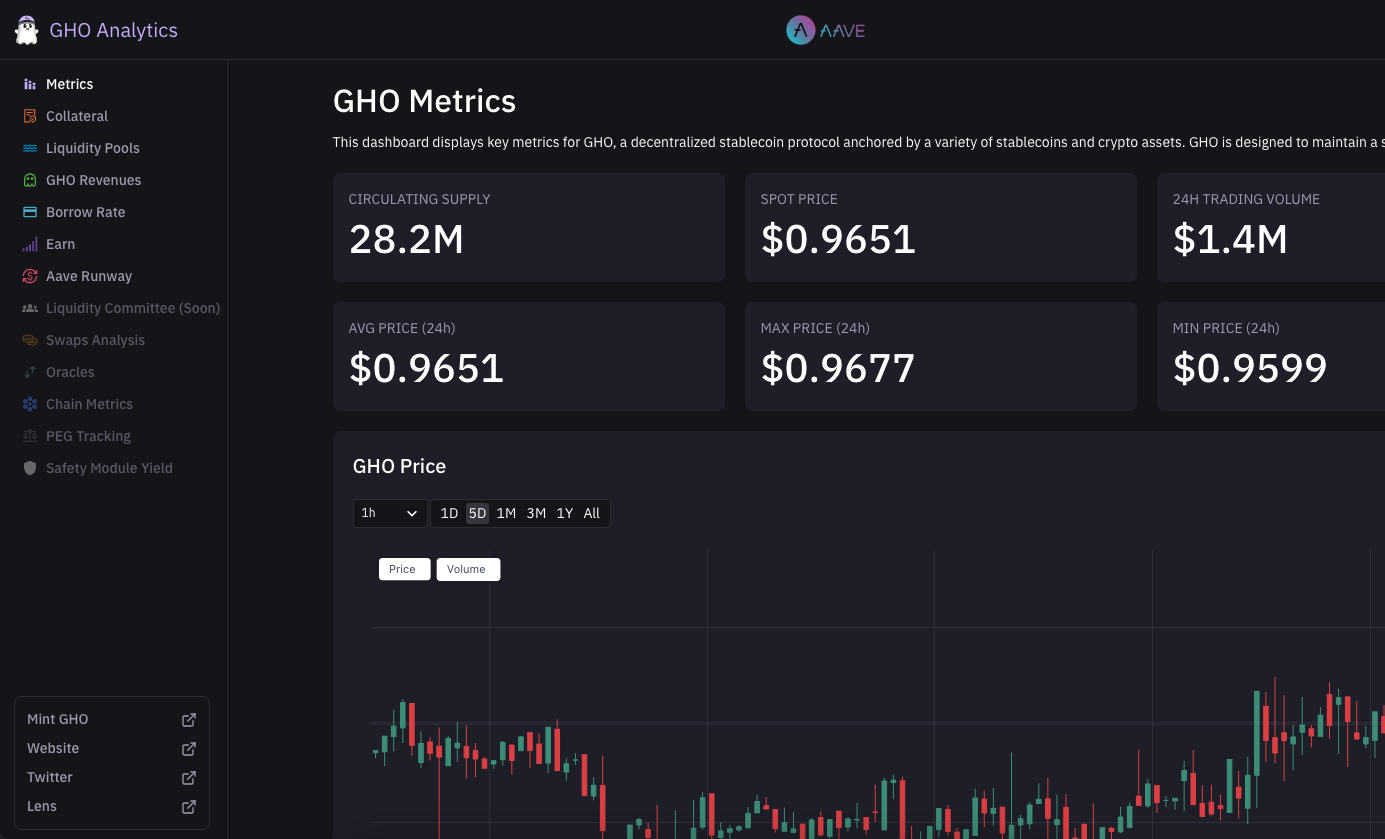Viewport: 1385px width, 839px height.
Task: Click the Chain Metrics nodes icon
Action: click(x=30, y=405)
